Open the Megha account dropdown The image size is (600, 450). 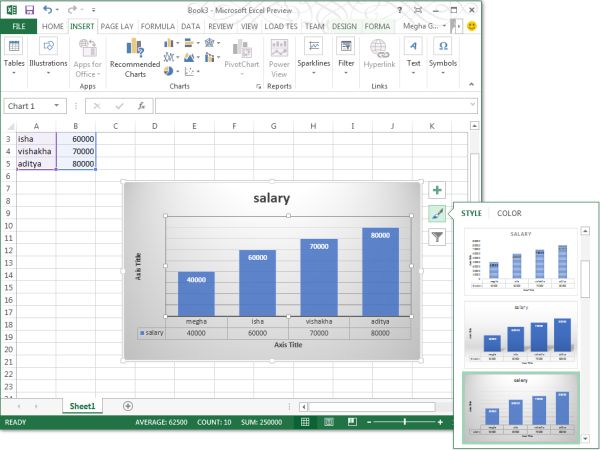pos(424,26)
